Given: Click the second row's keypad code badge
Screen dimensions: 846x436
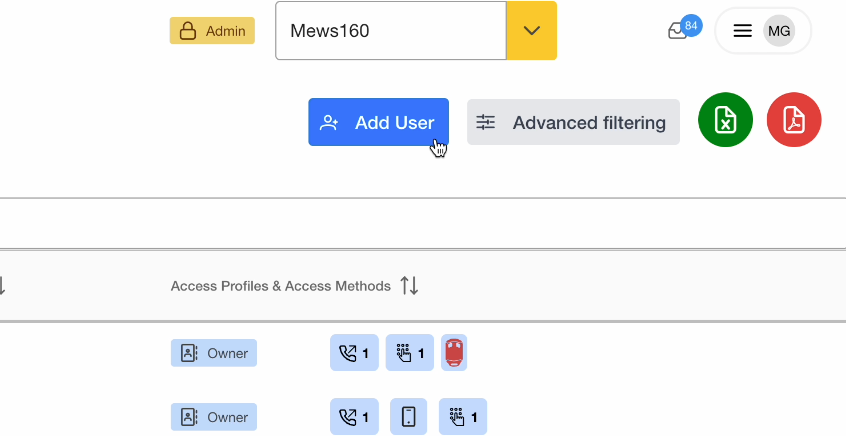Looking at the screenshot, I should [x=463, y=417].
